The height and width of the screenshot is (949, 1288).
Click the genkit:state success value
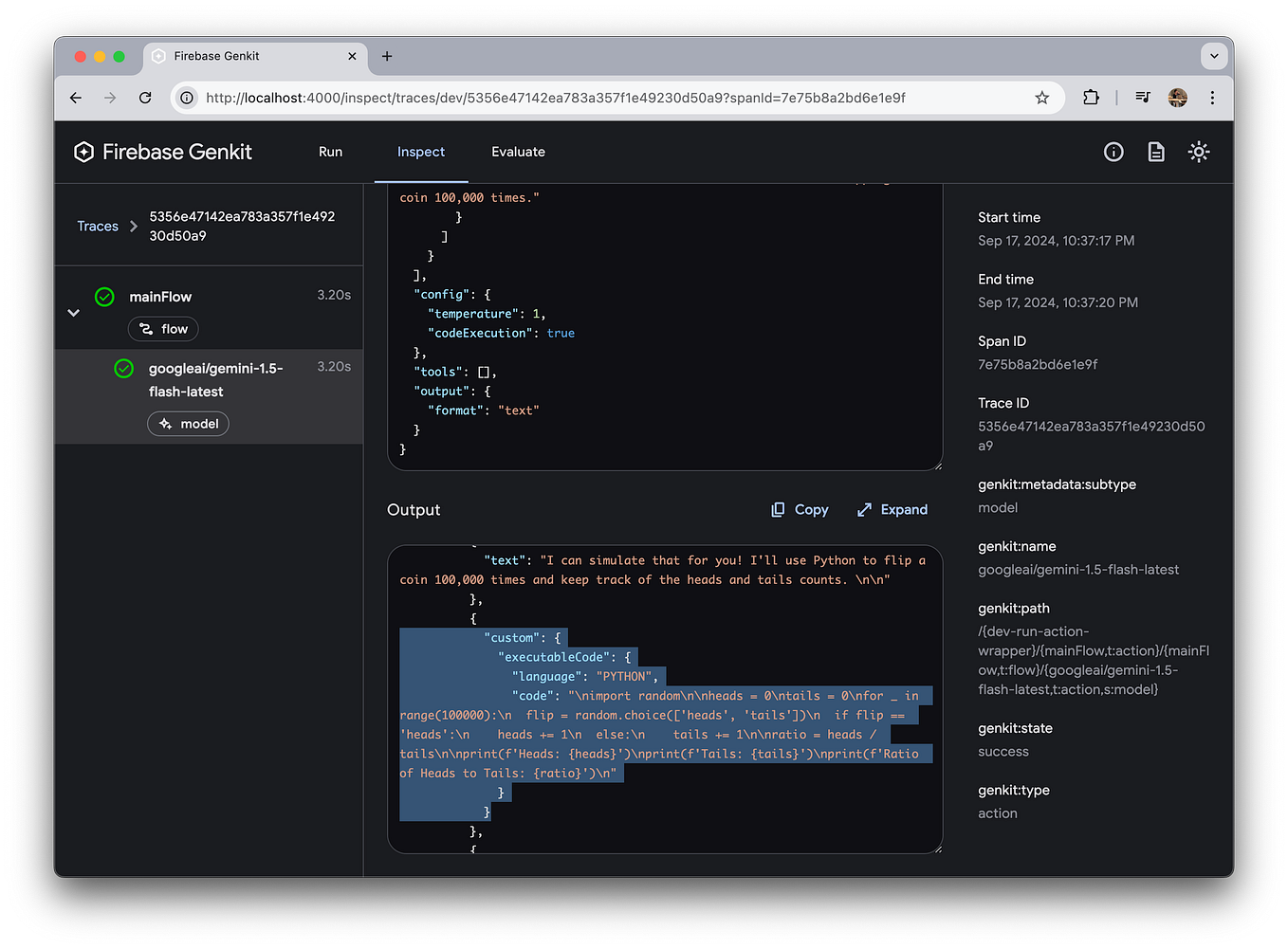pos(1003,752)
